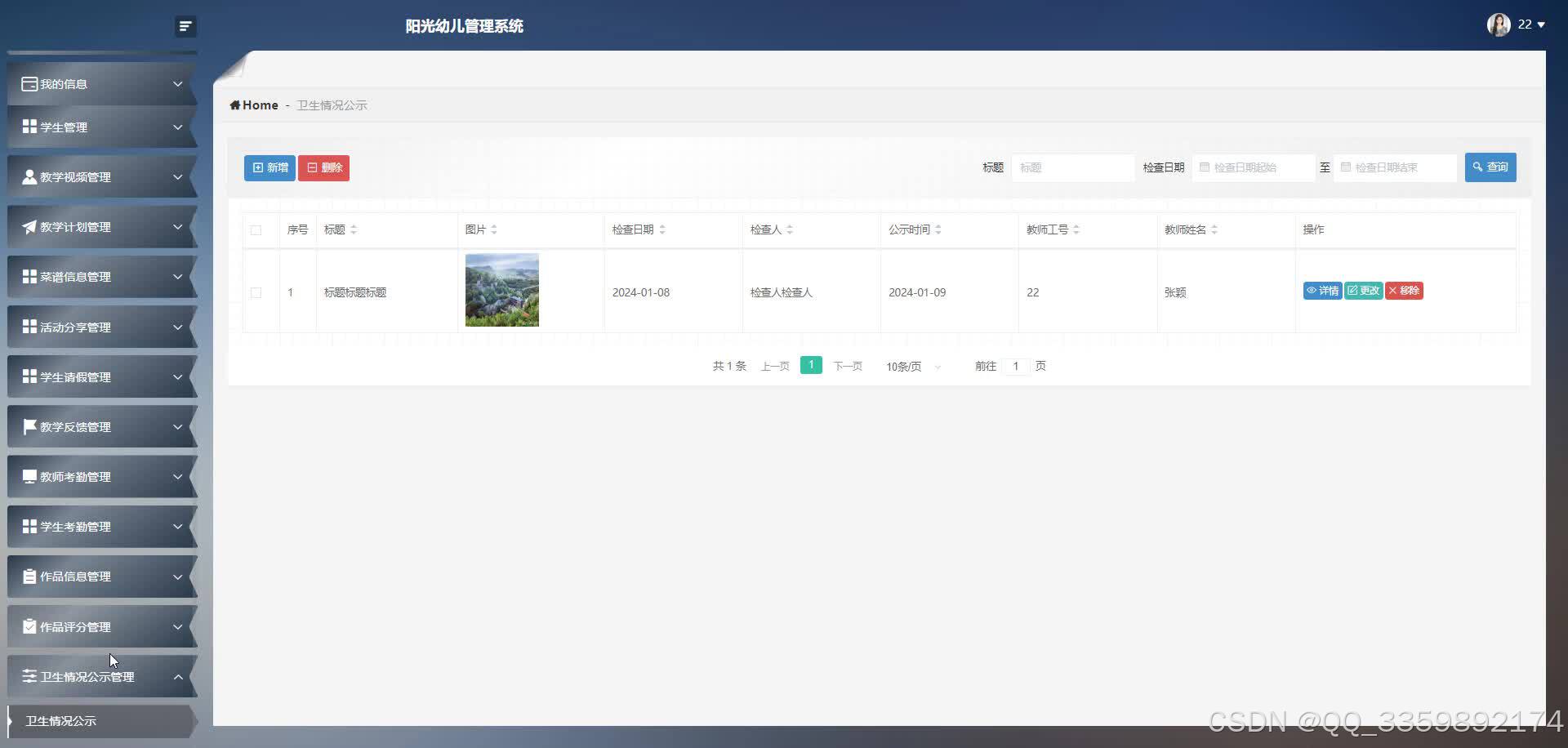
Task: Check the checkbox for row 1
Action: click(x=256, y=292)
